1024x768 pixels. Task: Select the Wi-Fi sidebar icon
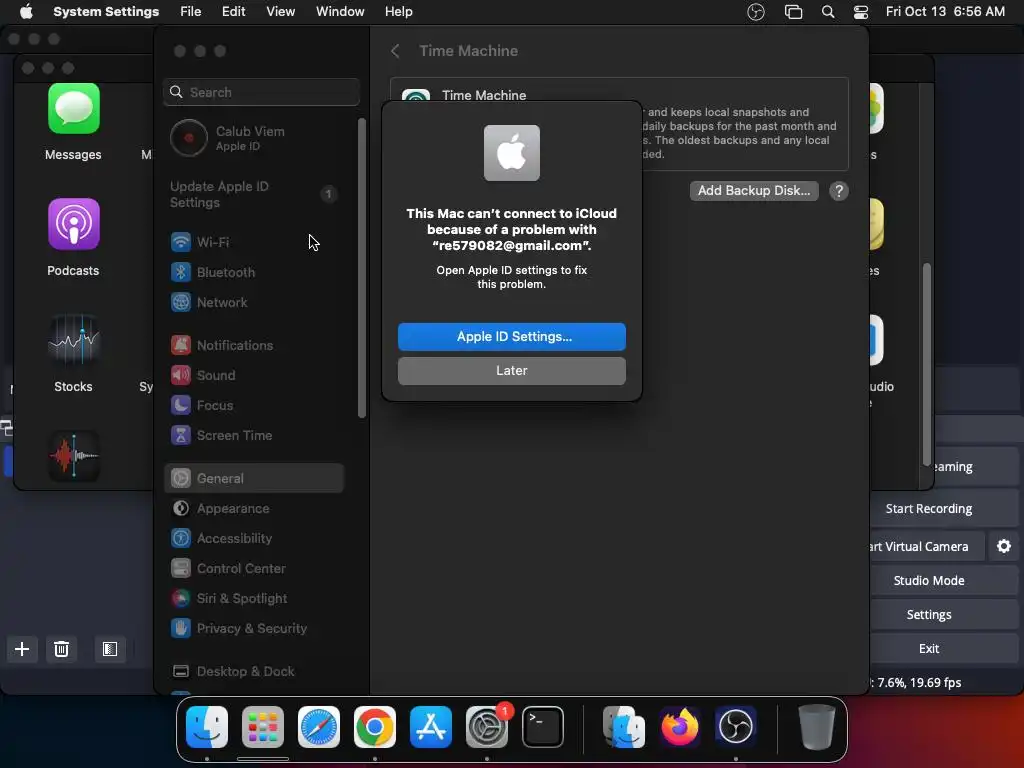coord(181,242)
